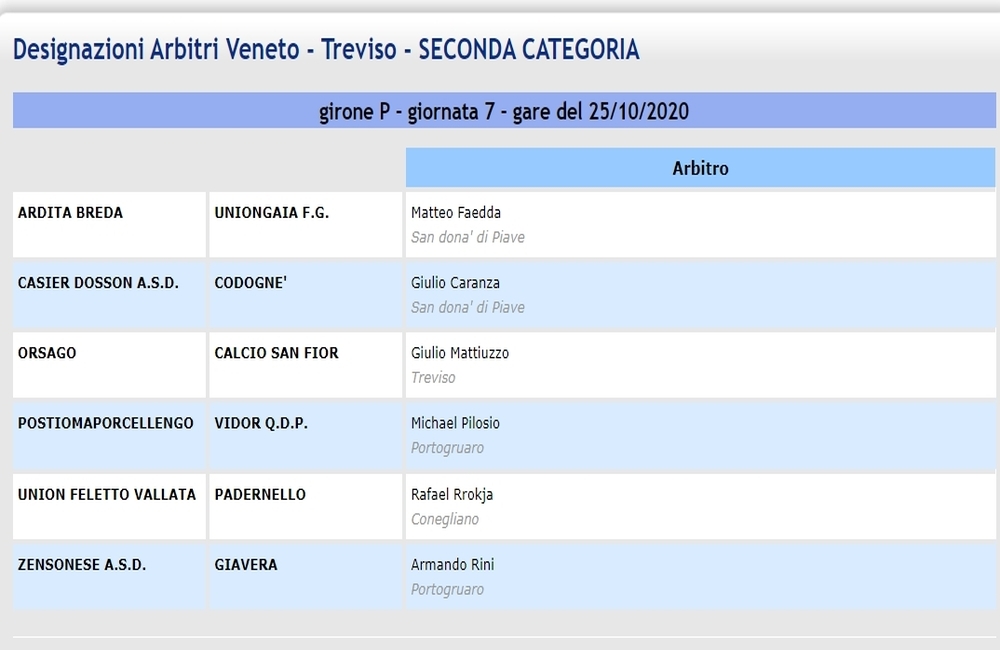This screenshot has height=650, width=1000.
Task: Click the VIDOR Q.D.P. team cell
Action: click(x=305, y=436)
